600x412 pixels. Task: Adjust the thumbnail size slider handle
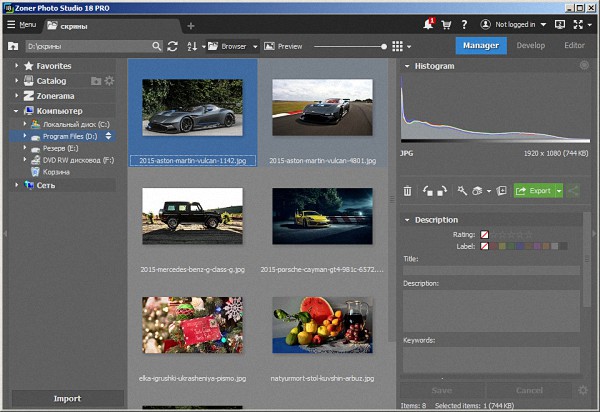[x=384, y=47]
